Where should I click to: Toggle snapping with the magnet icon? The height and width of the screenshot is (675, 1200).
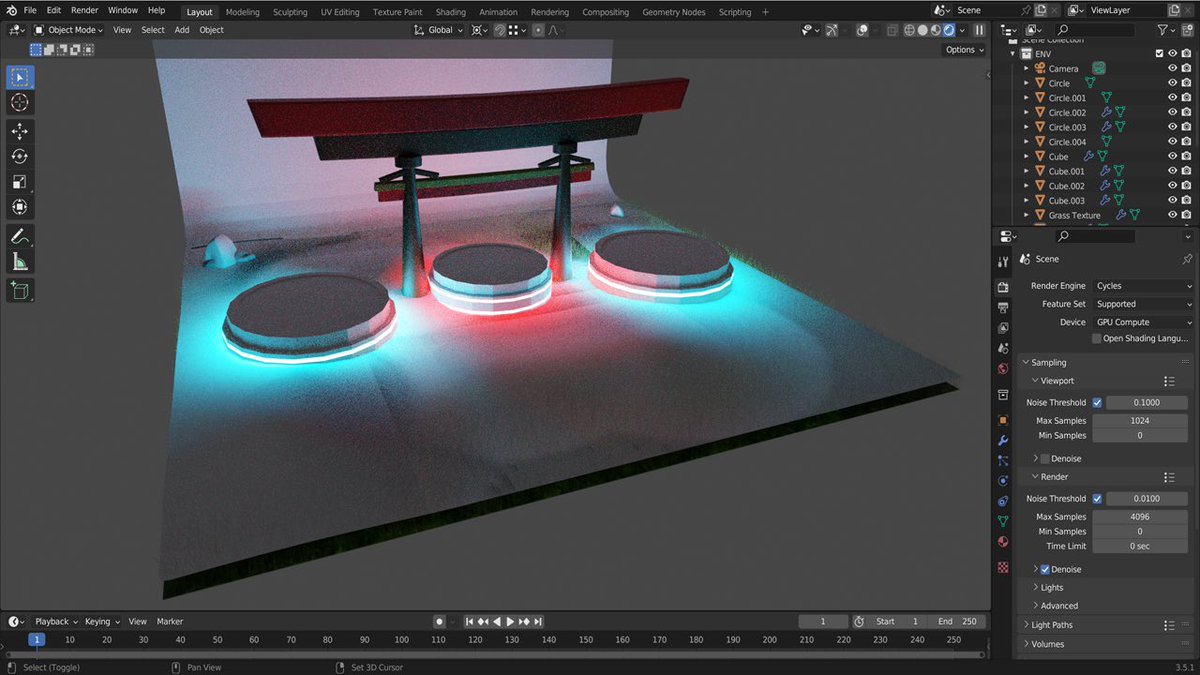point(499,29)
